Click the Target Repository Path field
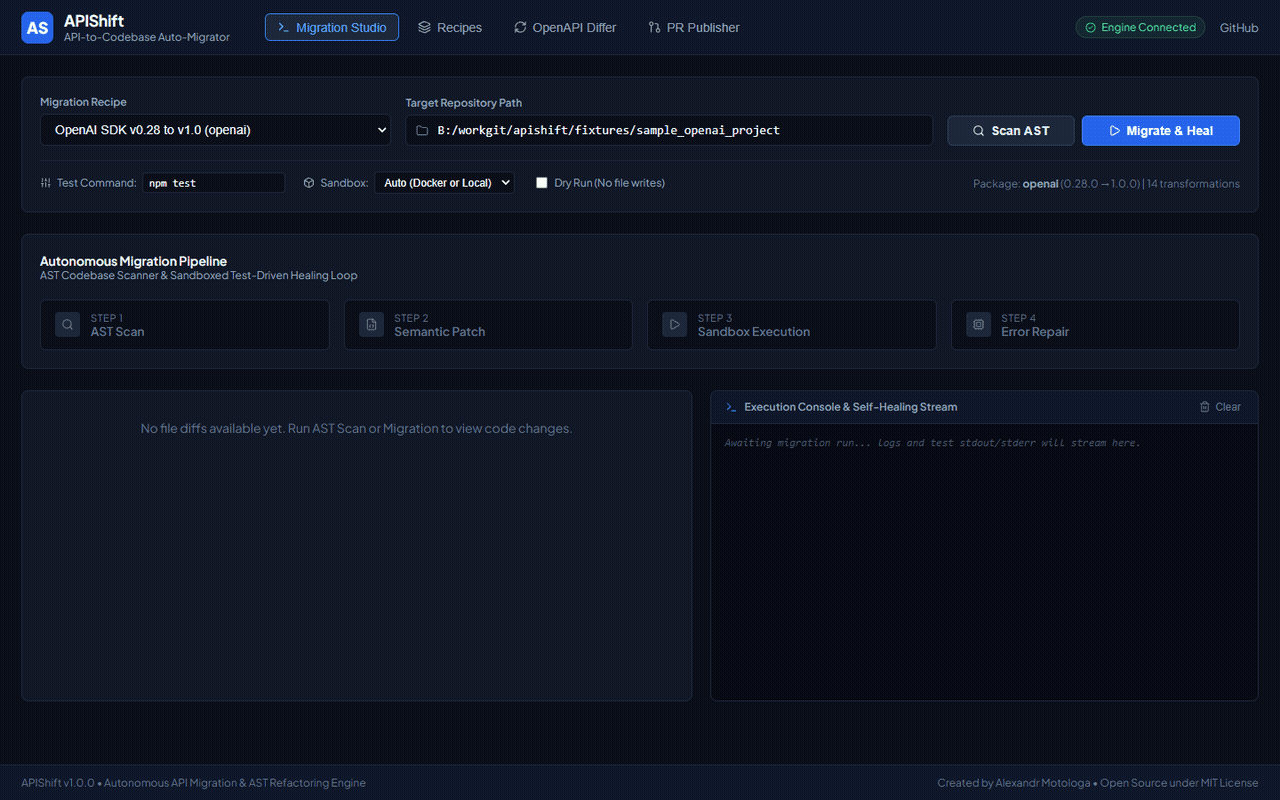Viewport: 1280px width, 800px height. coord(669,130)
